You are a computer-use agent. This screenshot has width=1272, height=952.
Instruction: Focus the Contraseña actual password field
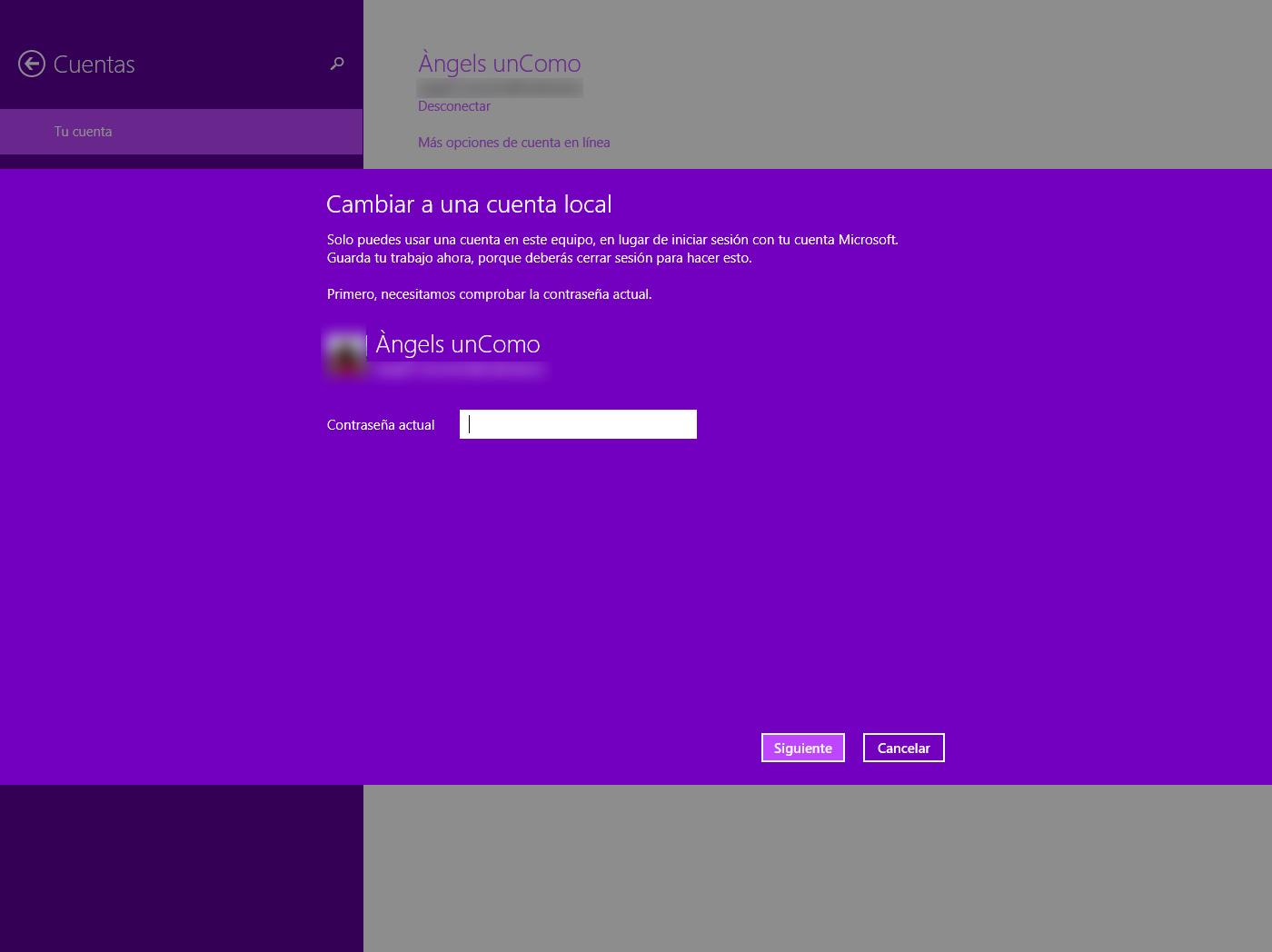point(578,424)
